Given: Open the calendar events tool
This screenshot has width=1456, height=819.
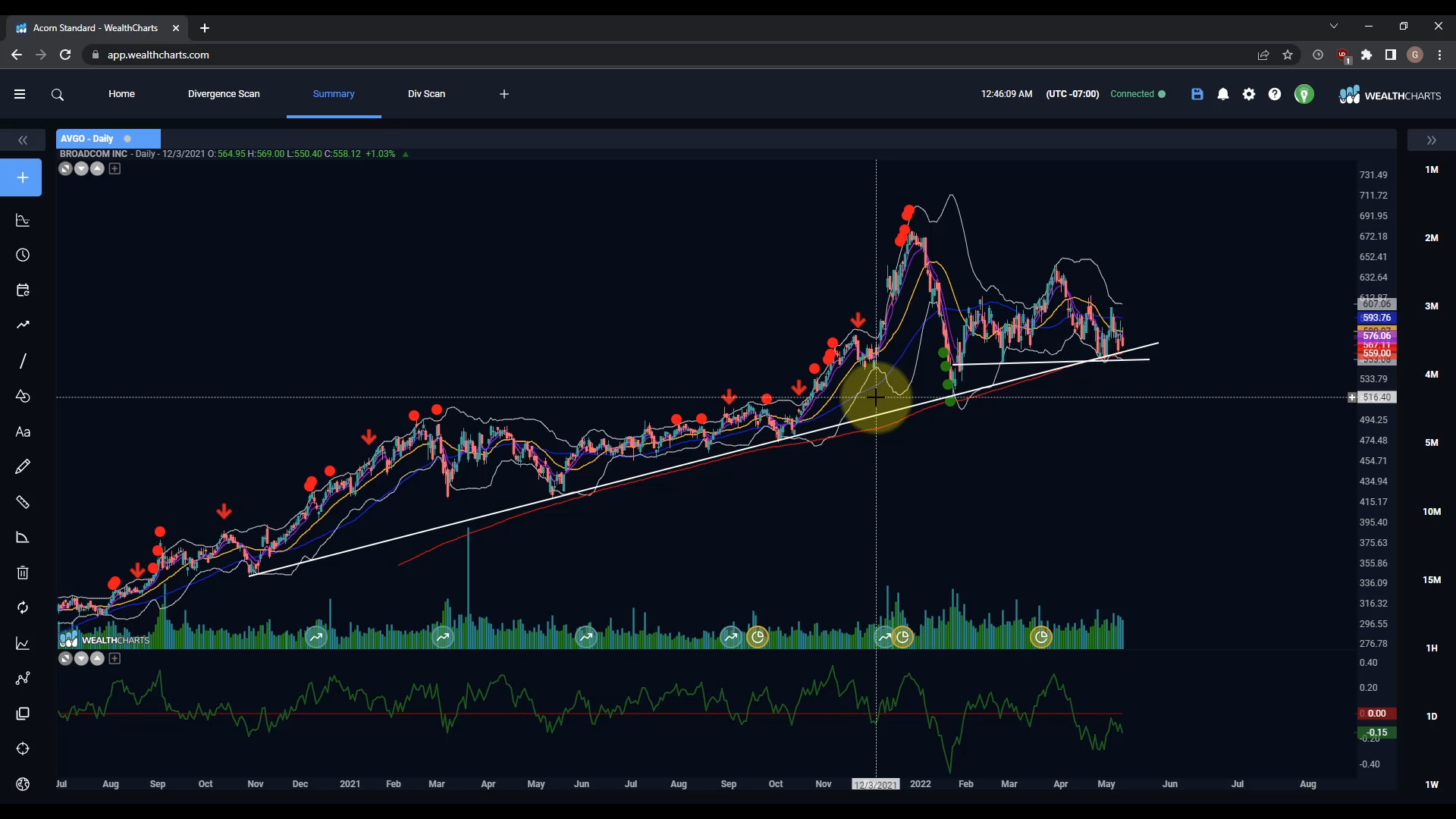Looking at the screenshot, I should point(23,290).
